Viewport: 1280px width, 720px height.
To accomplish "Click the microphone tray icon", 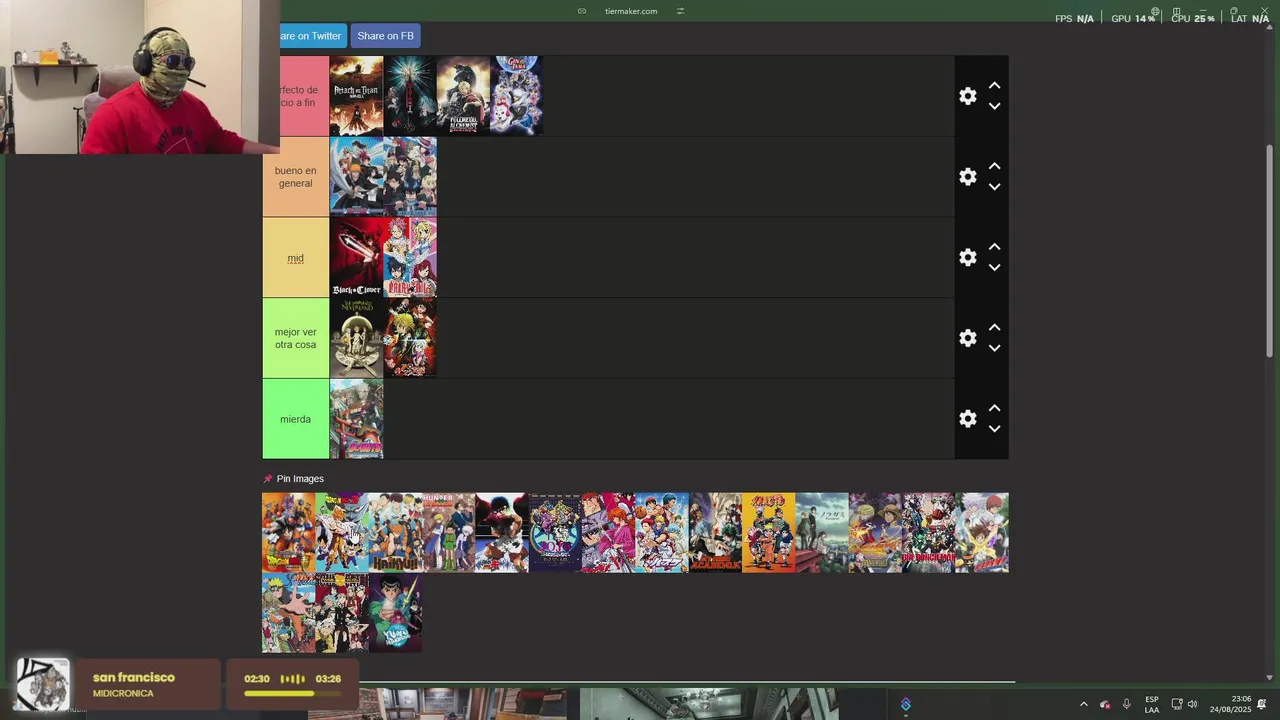I will pos(1126,704).
